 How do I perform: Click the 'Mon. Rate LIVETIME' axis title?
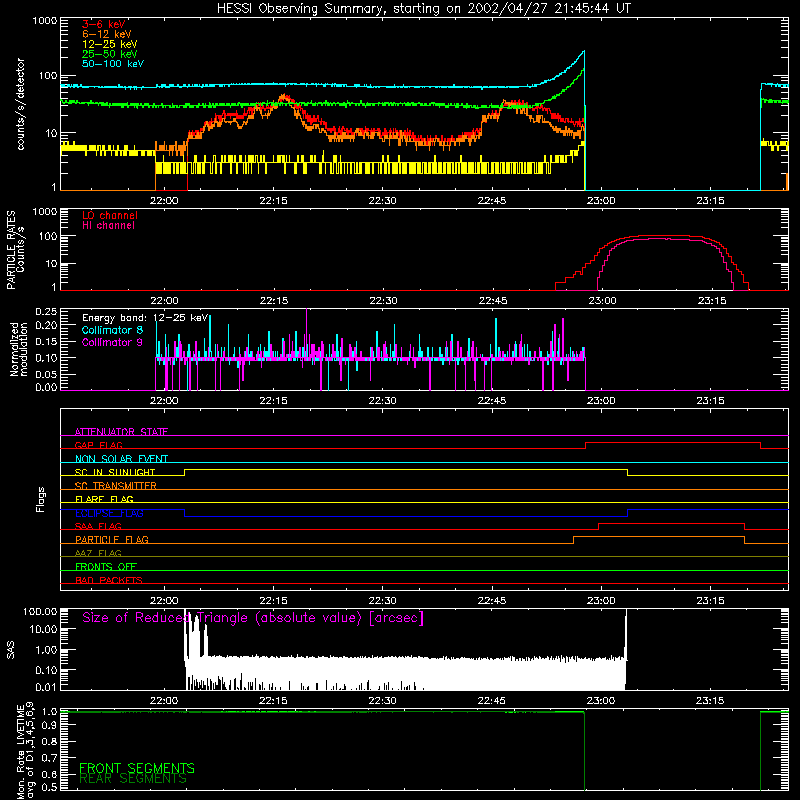tap(20, 752)
